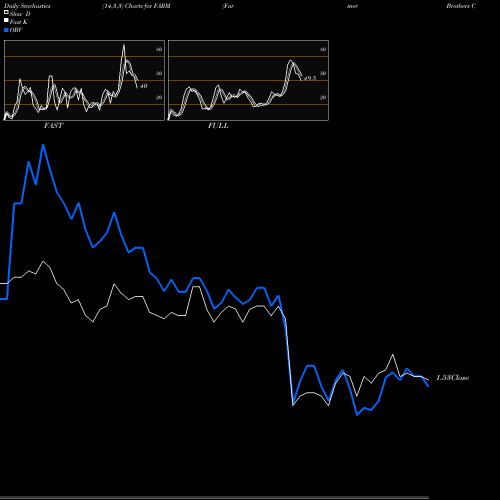Viewport: 500px width, 500px height.
Task: Click the 20 axis label in FAST chart
Action: (159, 97)
